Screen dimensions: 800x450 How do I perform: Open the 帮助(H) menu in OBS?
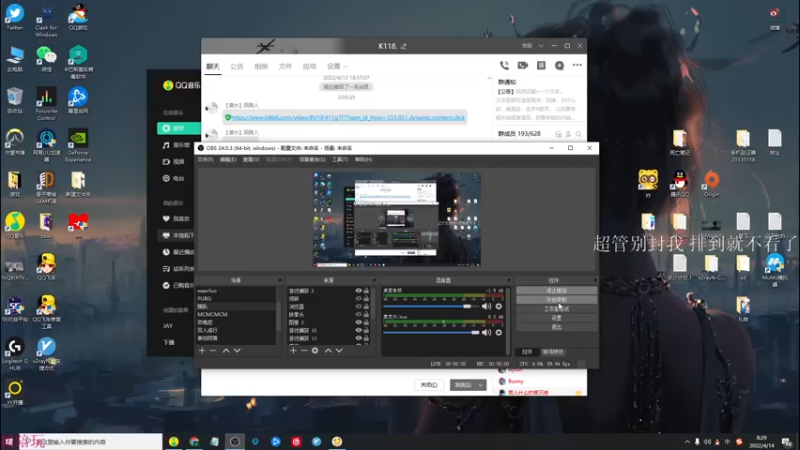click(363, 160)
